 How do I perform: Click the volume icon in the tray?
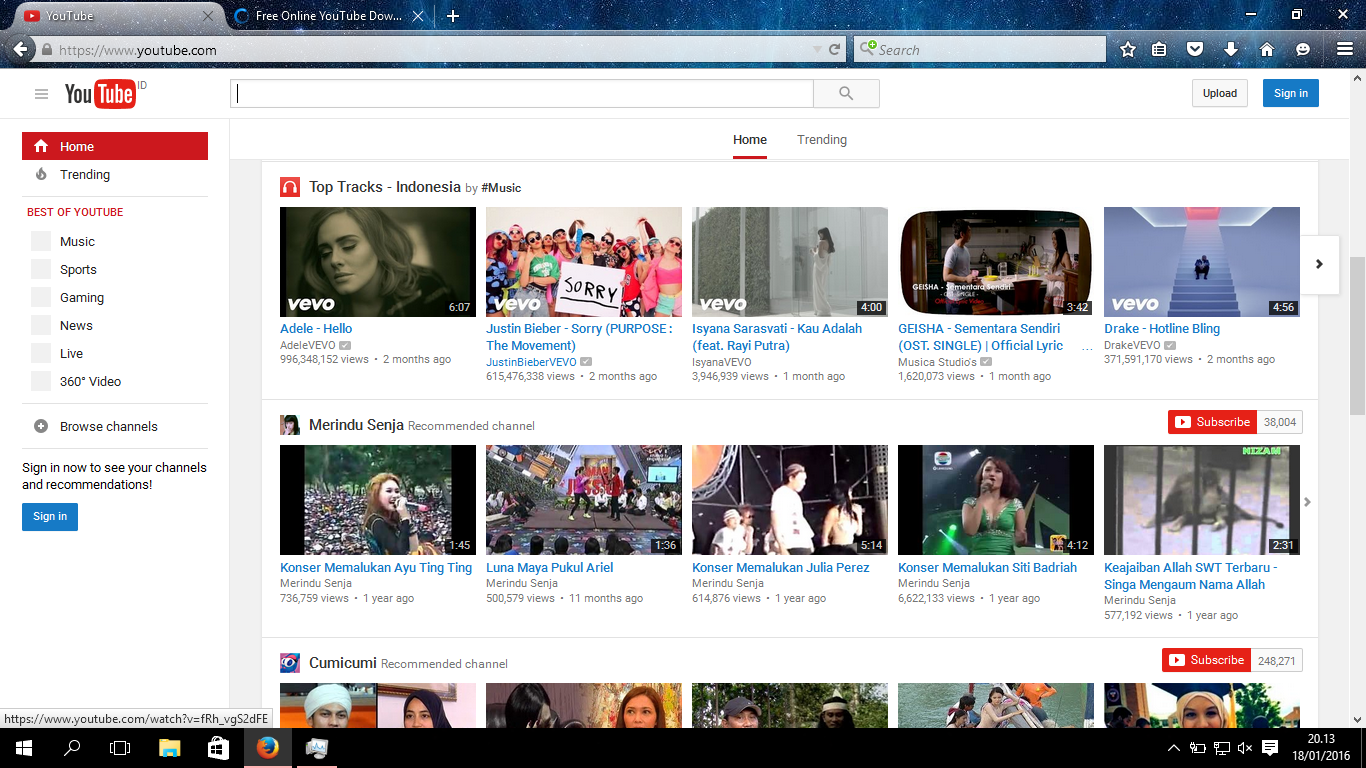click(x=1245, y=748)
